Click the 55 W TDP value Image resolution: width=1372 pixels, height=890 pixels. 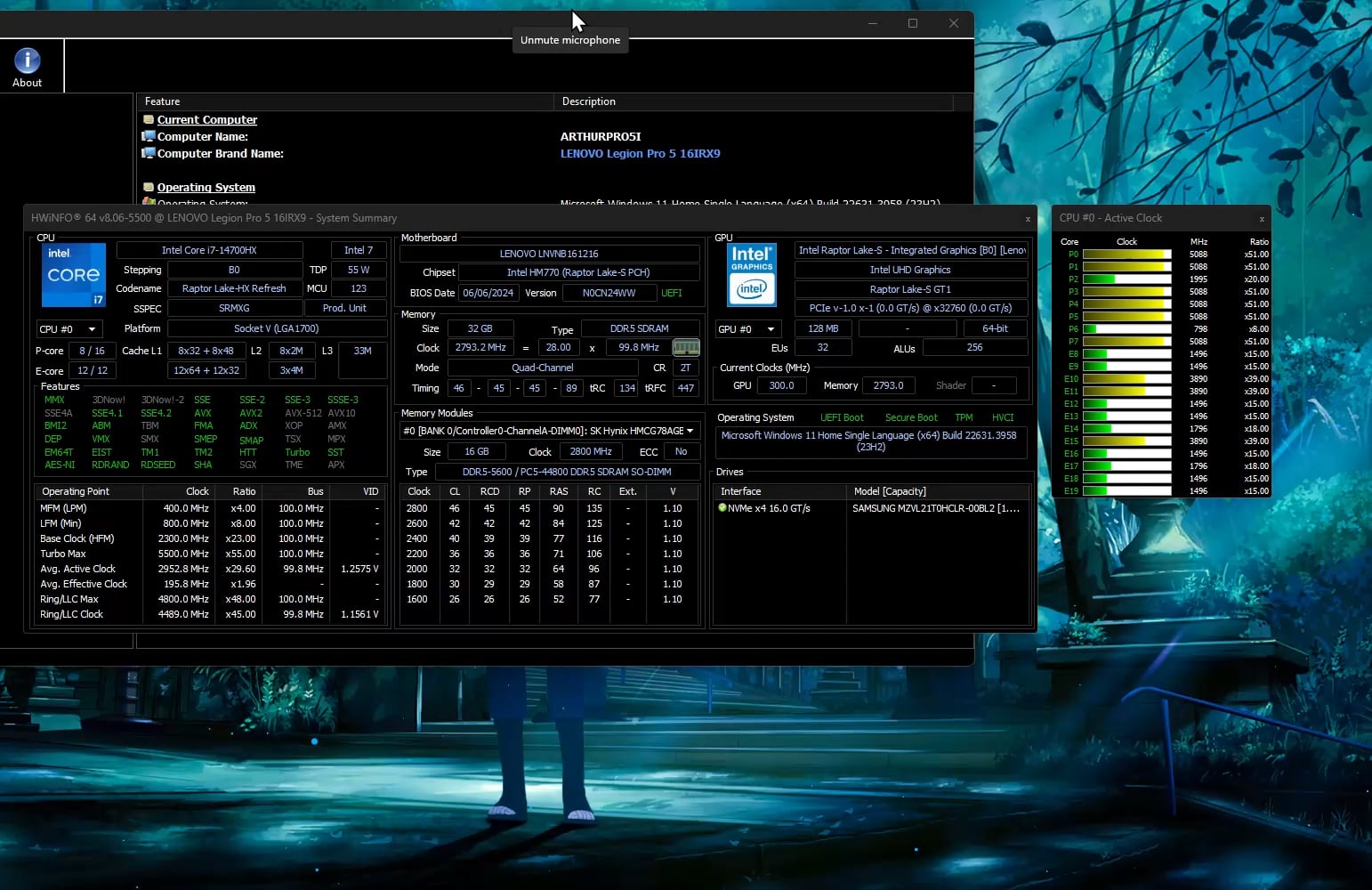(x=359, y=270)
